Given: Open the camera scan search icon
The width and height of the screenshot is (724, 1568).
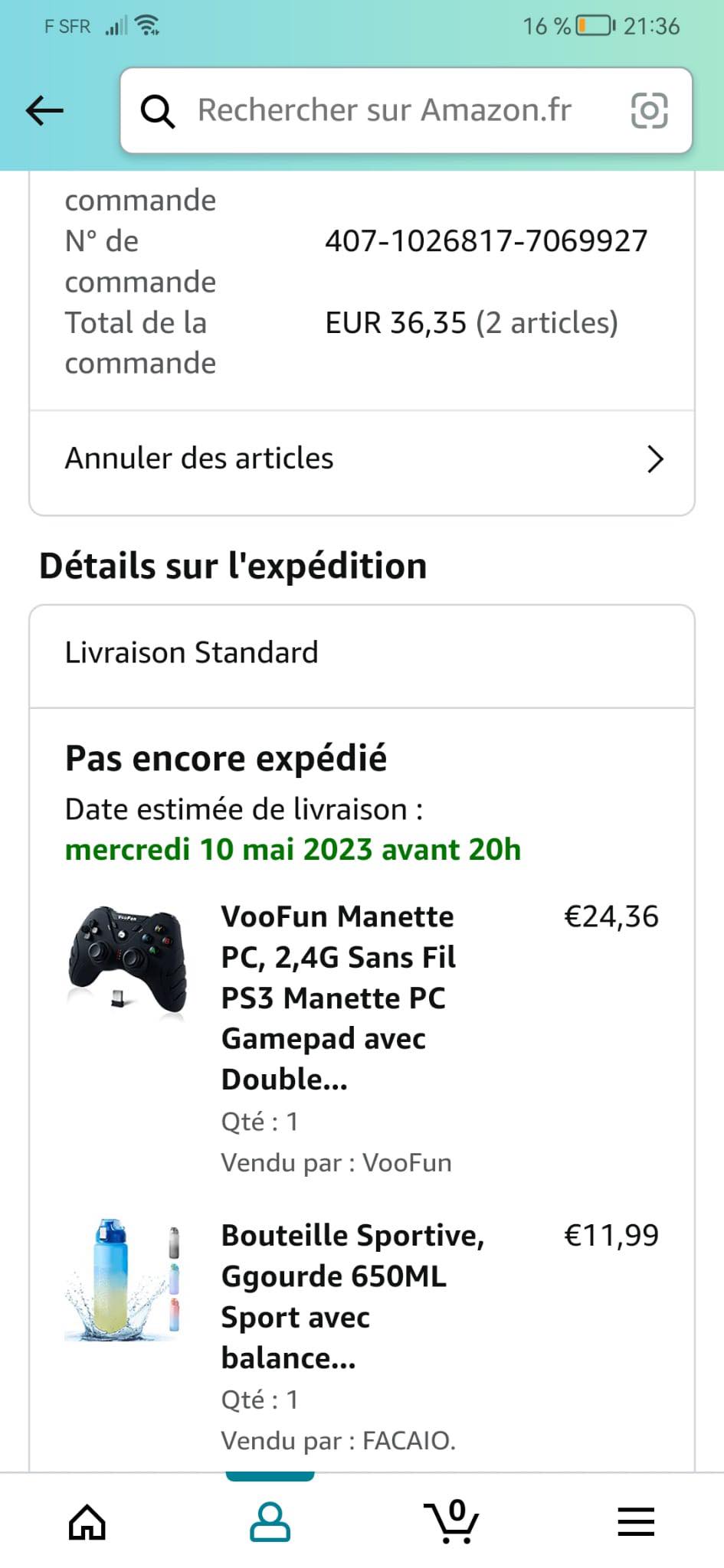Looking at the screenshot, I should (649, 111).
